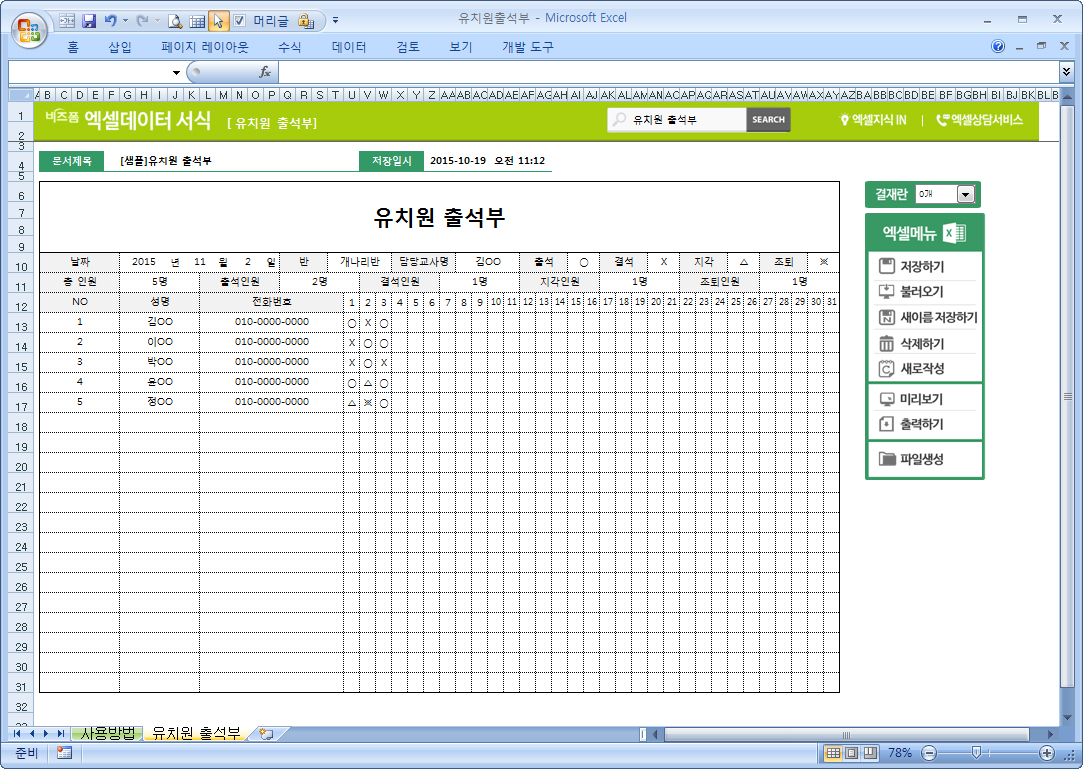Click the lock icon in quick access toolbar
1083x769 pixels.
(x=307, y=20)
